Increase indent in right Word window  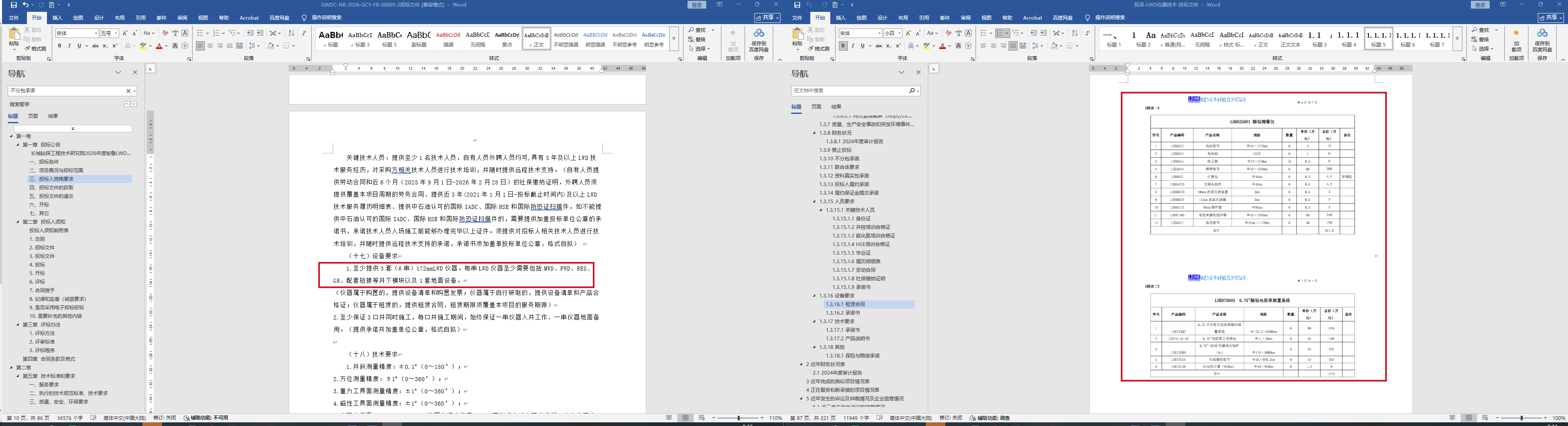(x=1043, y=33)
